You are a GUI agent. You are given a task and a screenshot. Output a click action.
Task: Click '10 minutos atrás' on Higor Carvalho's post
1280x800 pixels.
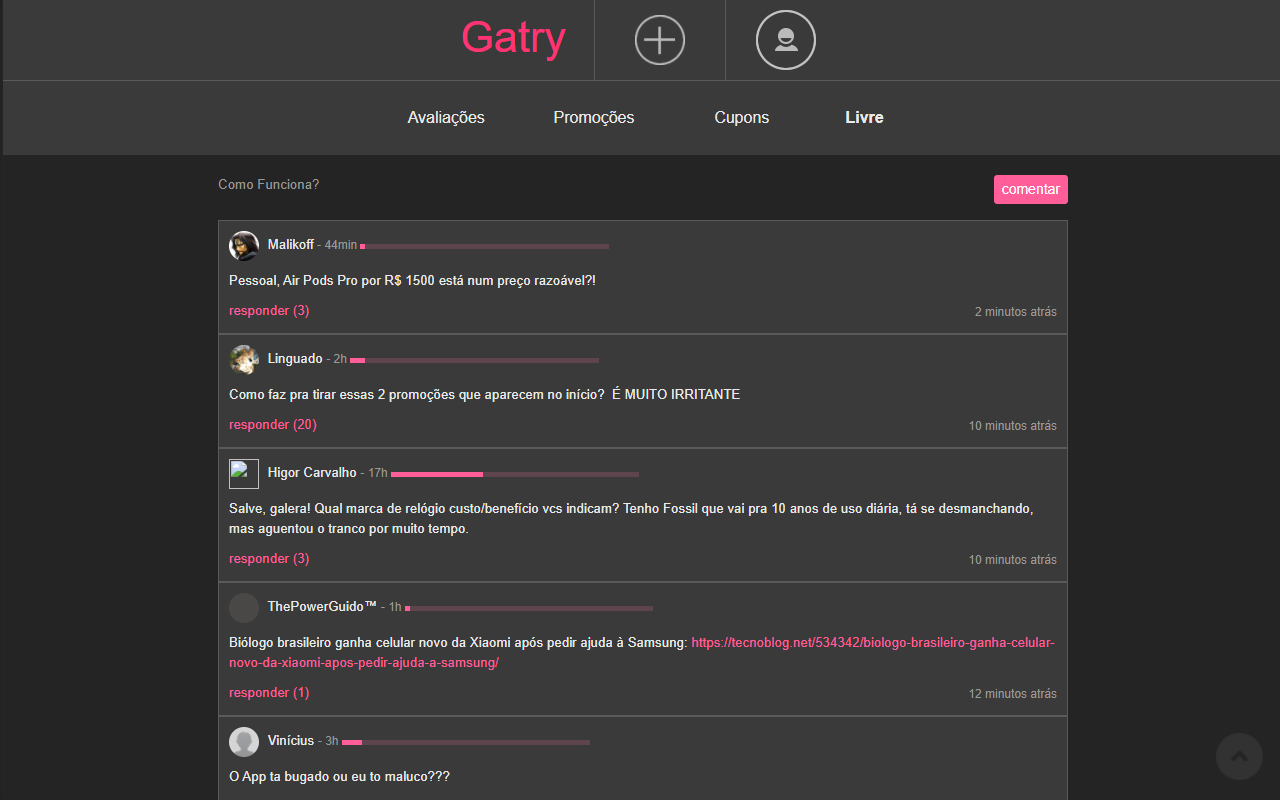coord(1012,560)
